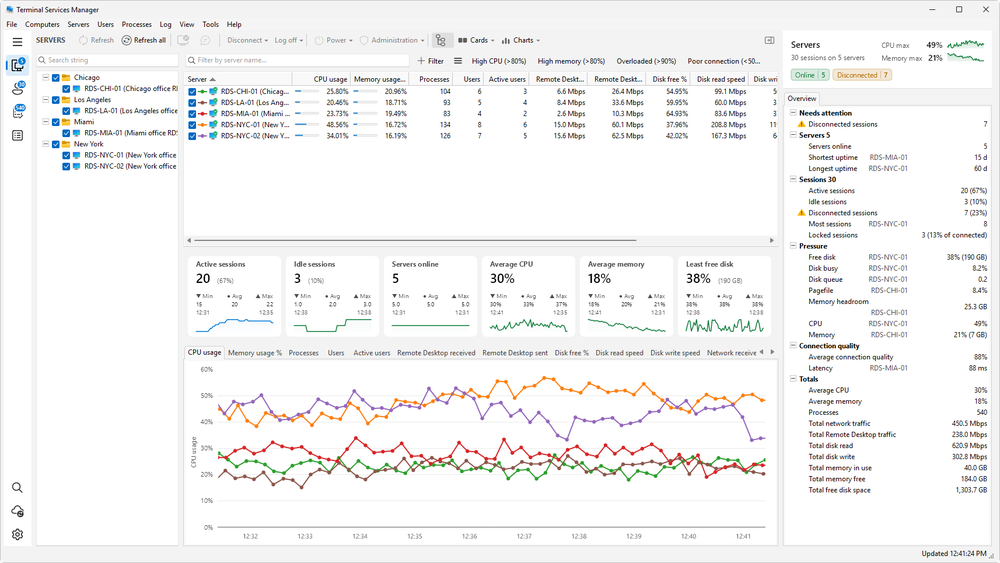1000x563 pixels.
Task: Open the Disconnect dropdown
Action: [x=247, y=40]
